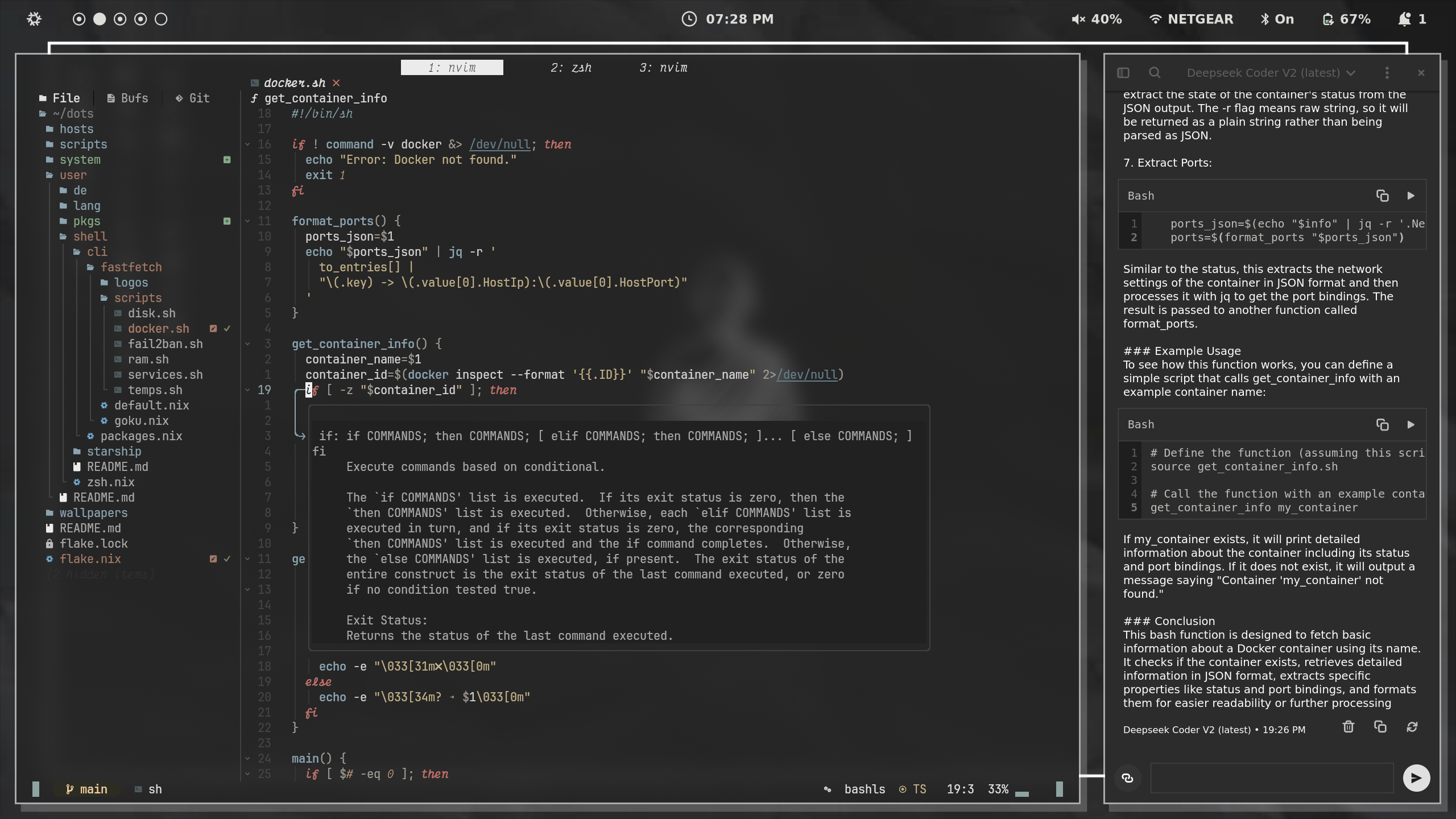
Task: Copy the Extract Ports Bash code block
Action: point(1382,196)
